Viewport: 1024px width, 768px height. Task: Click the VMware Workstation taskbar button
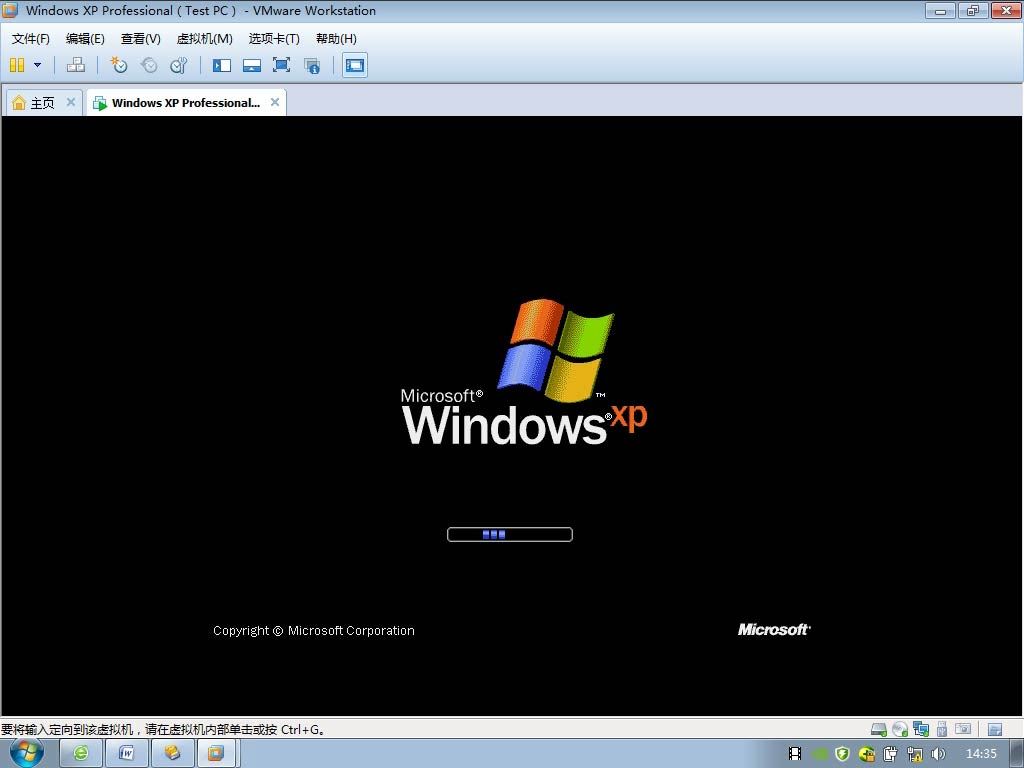pos(216,753)
